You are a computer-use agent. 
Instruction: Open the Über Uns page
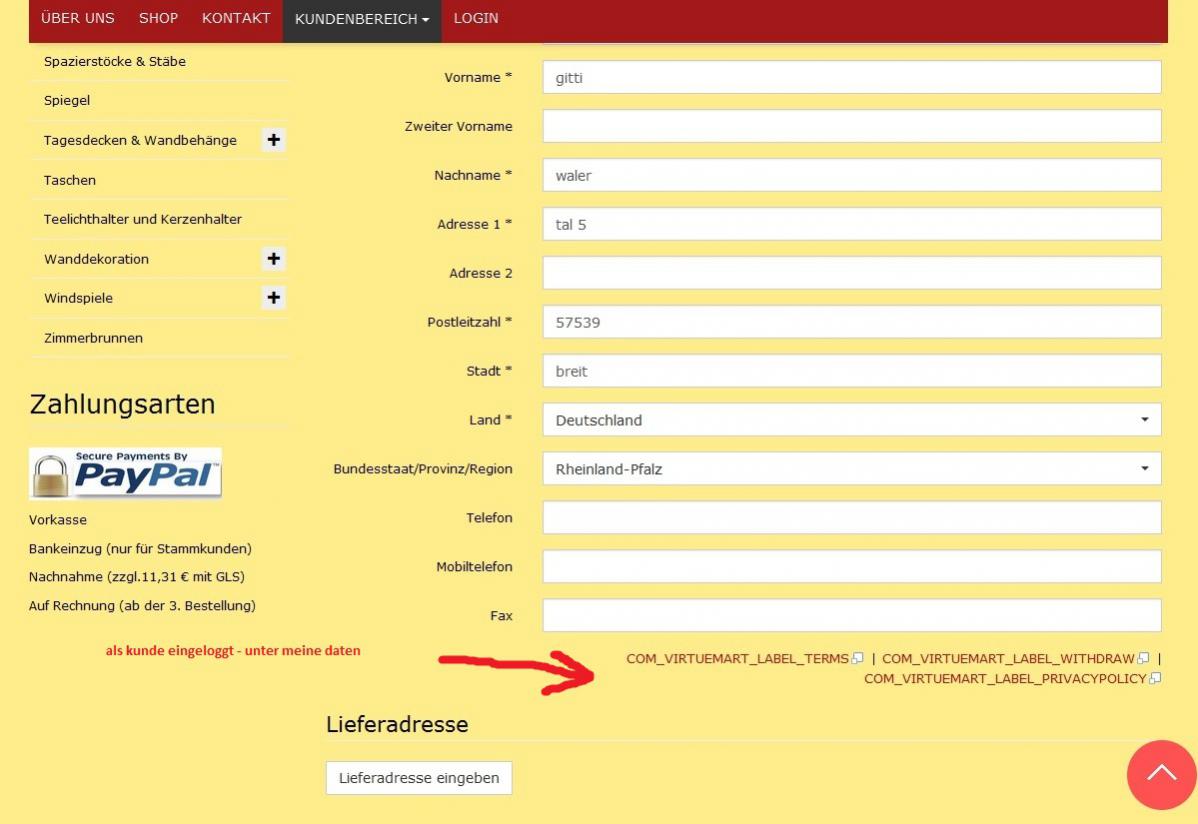(77, 18)
